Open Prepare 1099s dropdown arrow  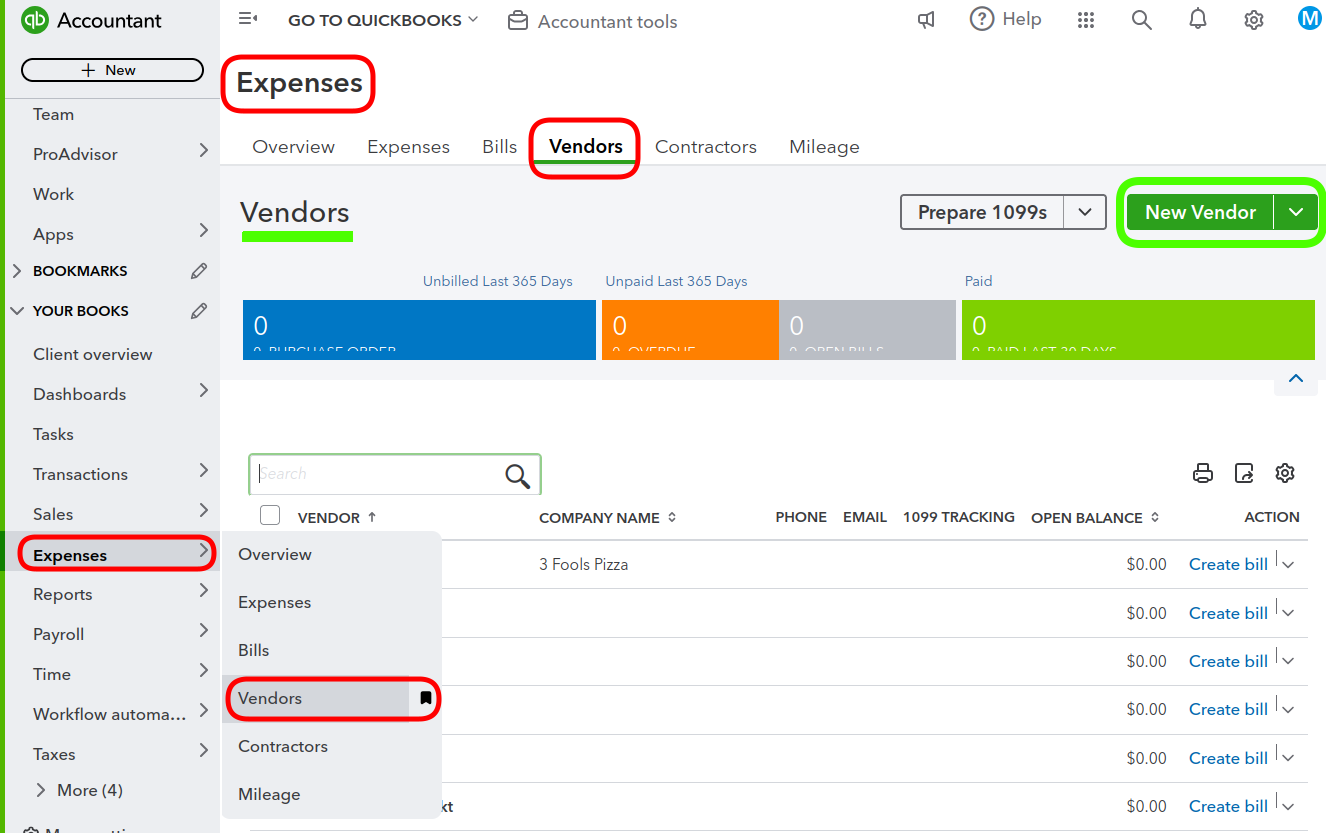tap(1085, 212)
